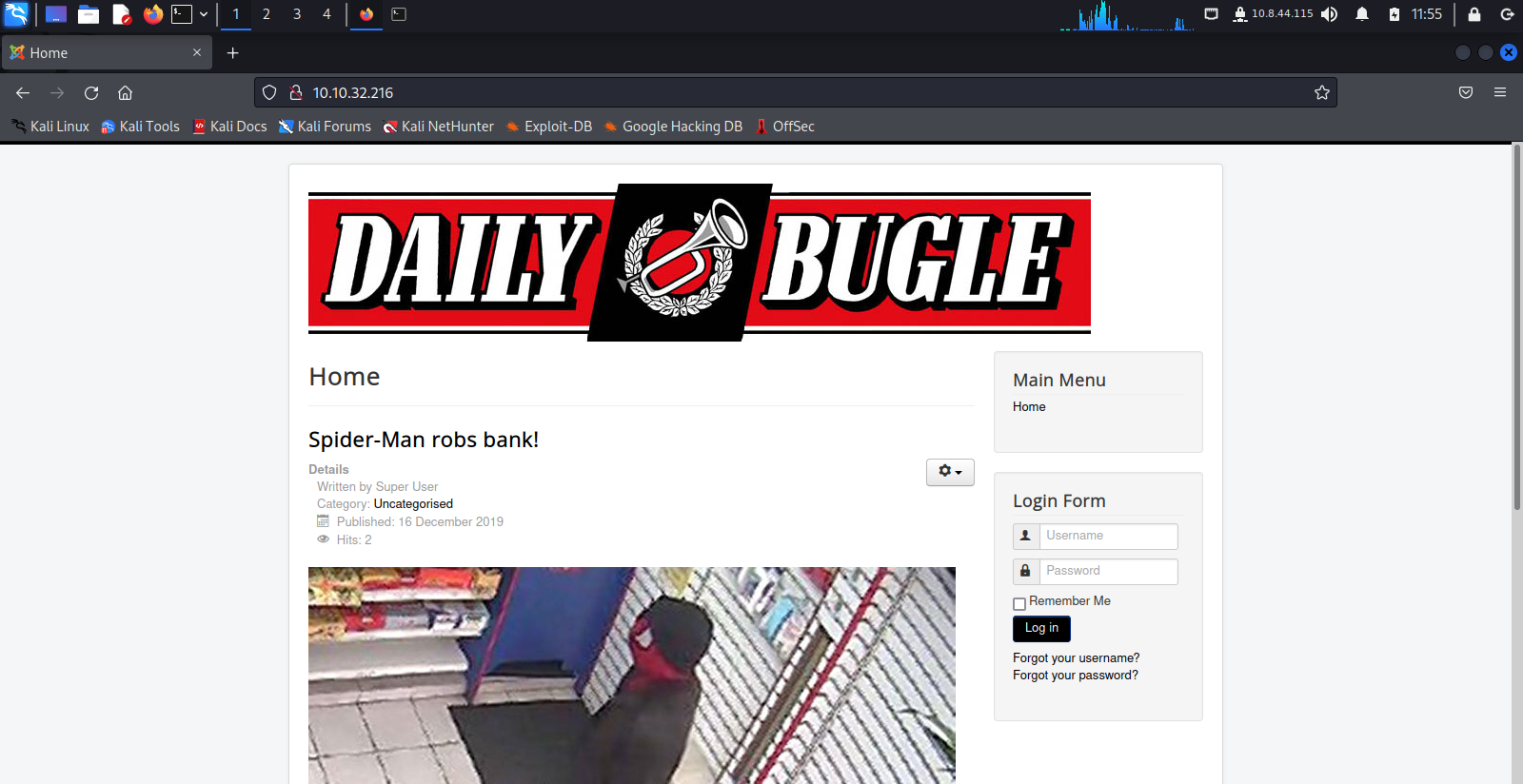Open the Kali Forums bookmark
Image resolution: width=1523 pixels, height=784 pixels.
click(x=325, y=127)
